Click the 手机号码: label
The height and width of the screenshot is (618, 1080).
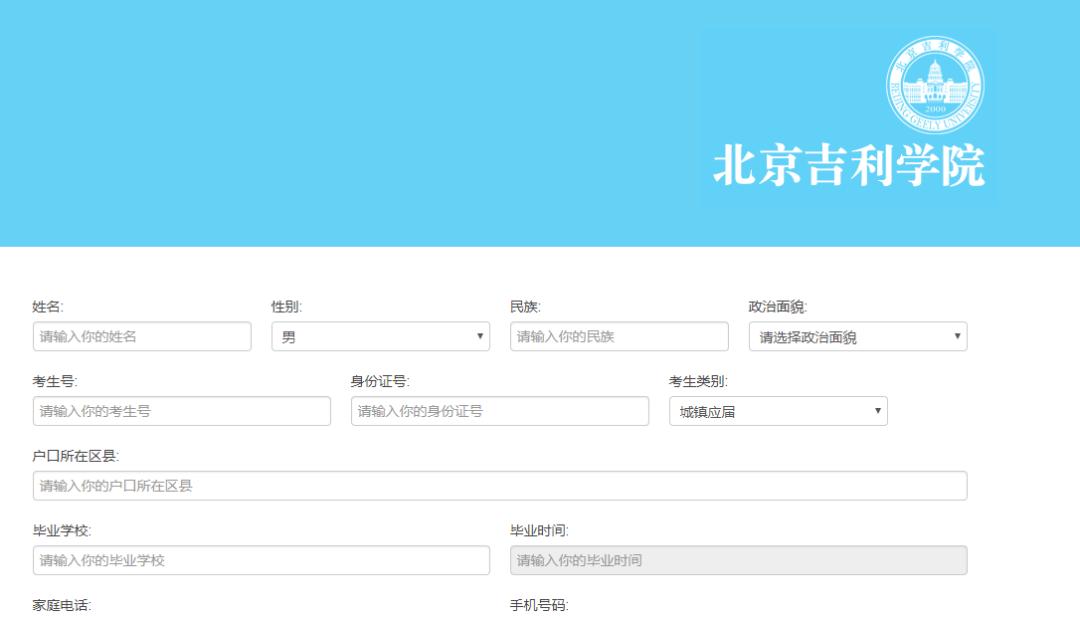pos(539,605)
